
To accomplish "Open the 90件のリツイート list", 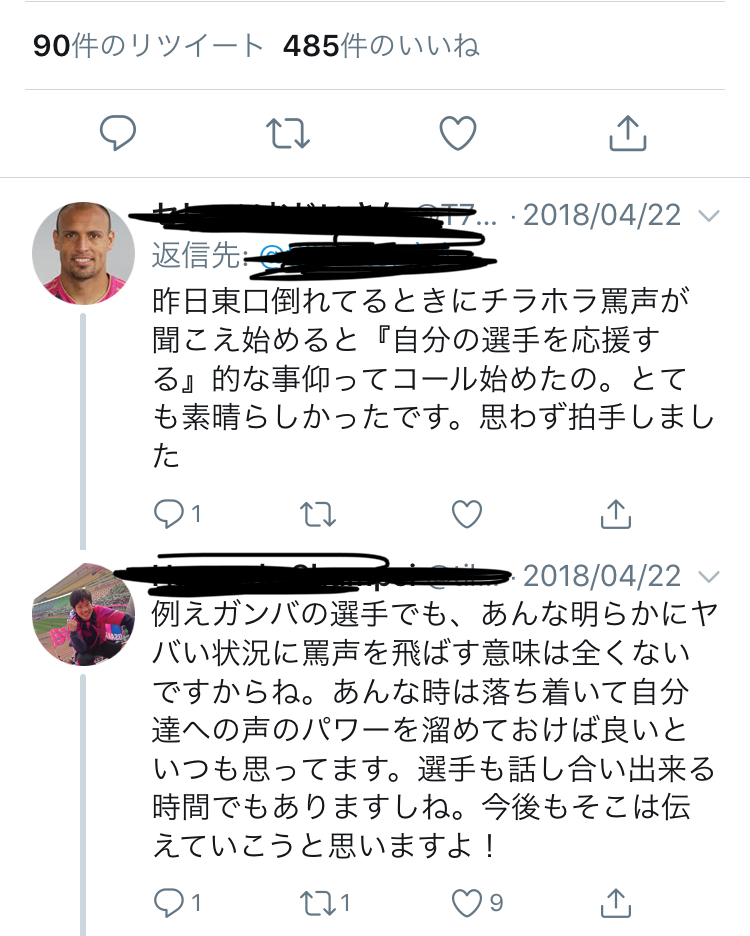I will click(148, 46).
